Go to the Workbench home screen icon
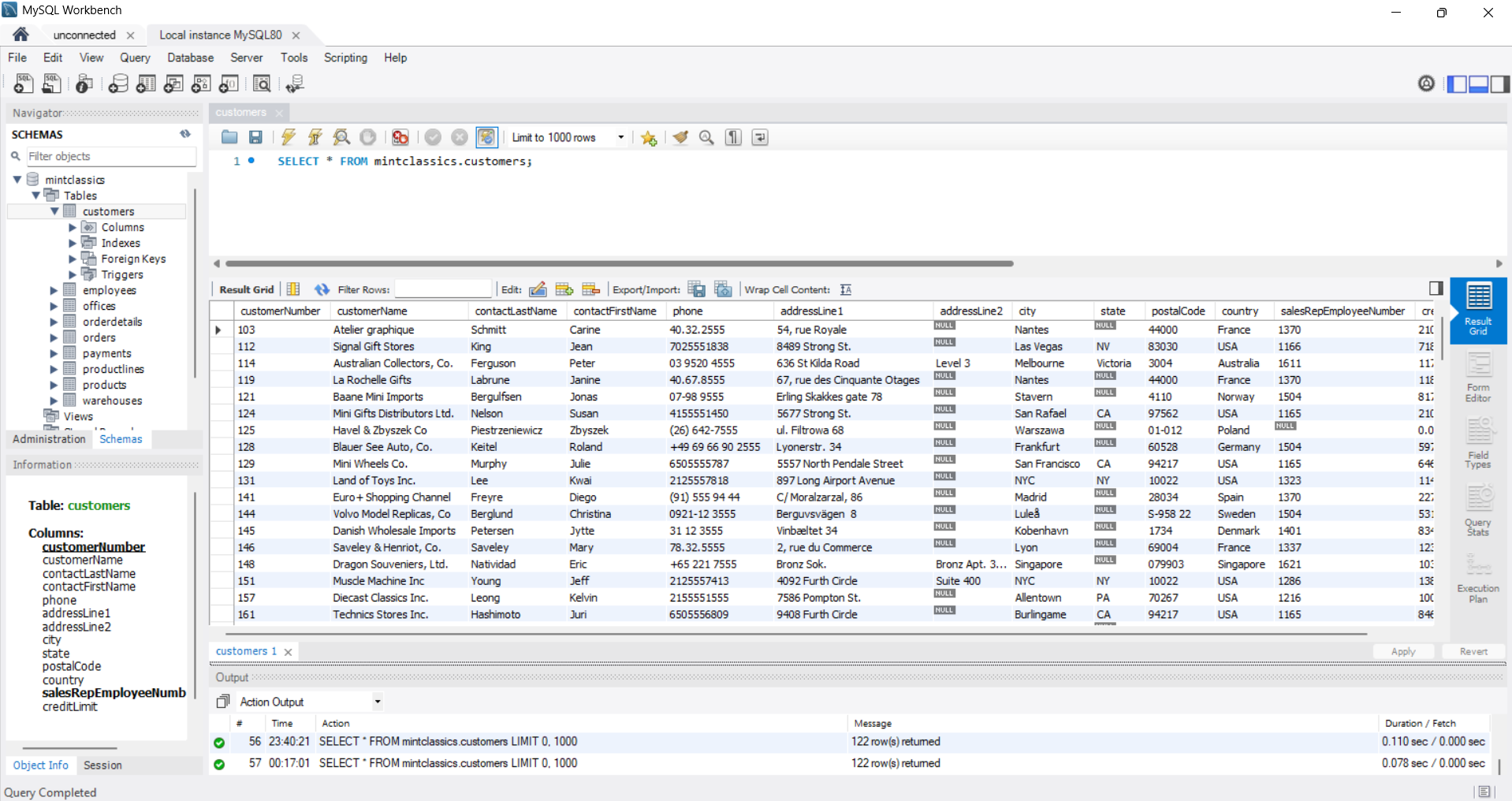 click(20, 34)
